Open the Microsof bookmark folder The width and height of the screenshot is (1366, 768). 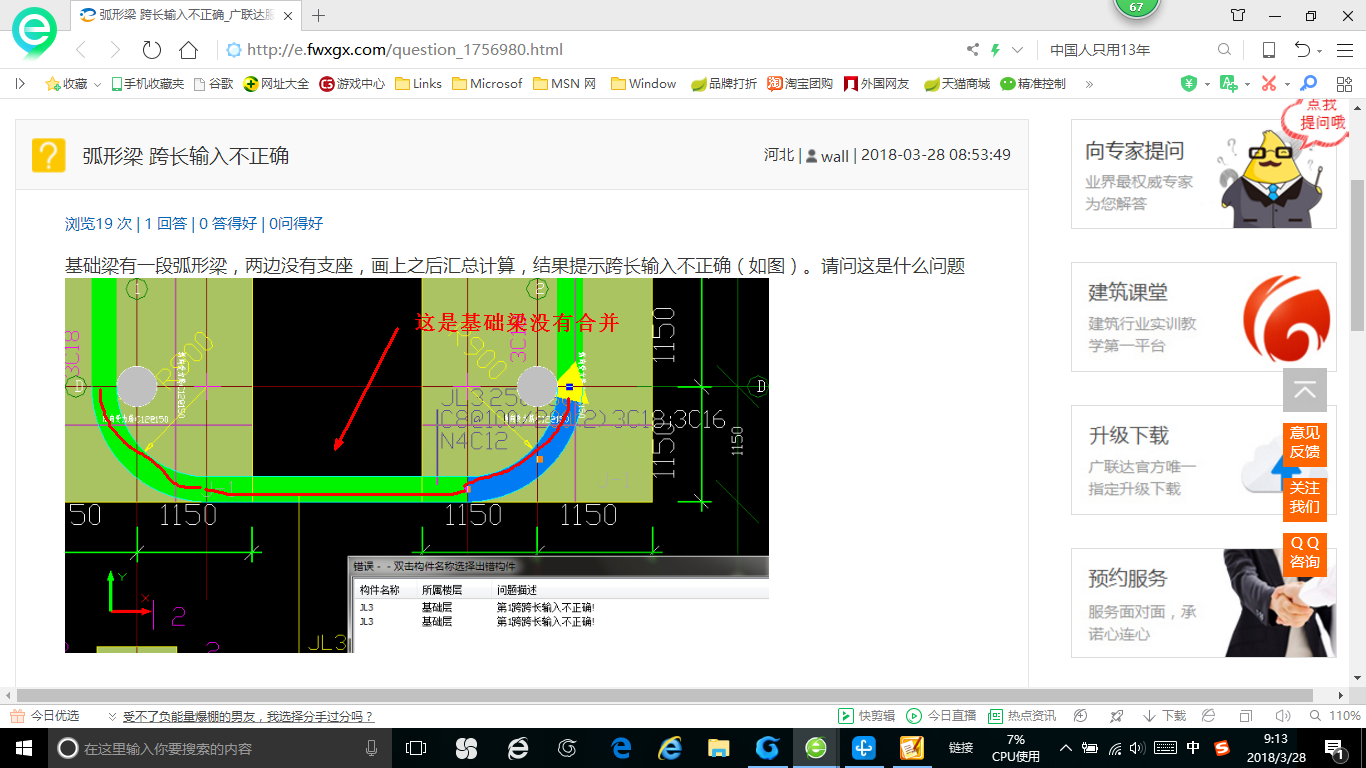(x=487, y=84)
